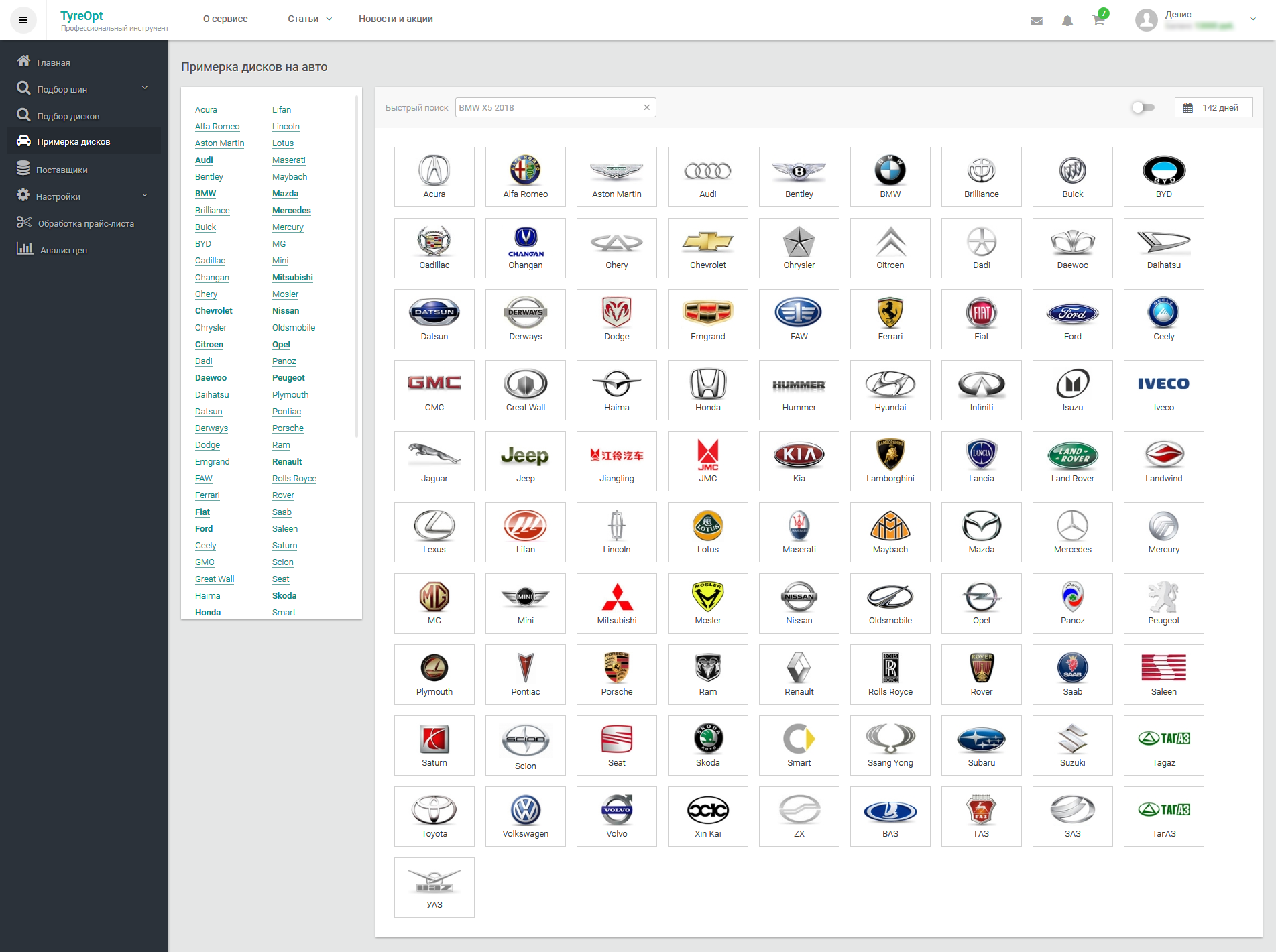
Task: Pick the Nissan logo tile
Action: (x=799, y=603)
